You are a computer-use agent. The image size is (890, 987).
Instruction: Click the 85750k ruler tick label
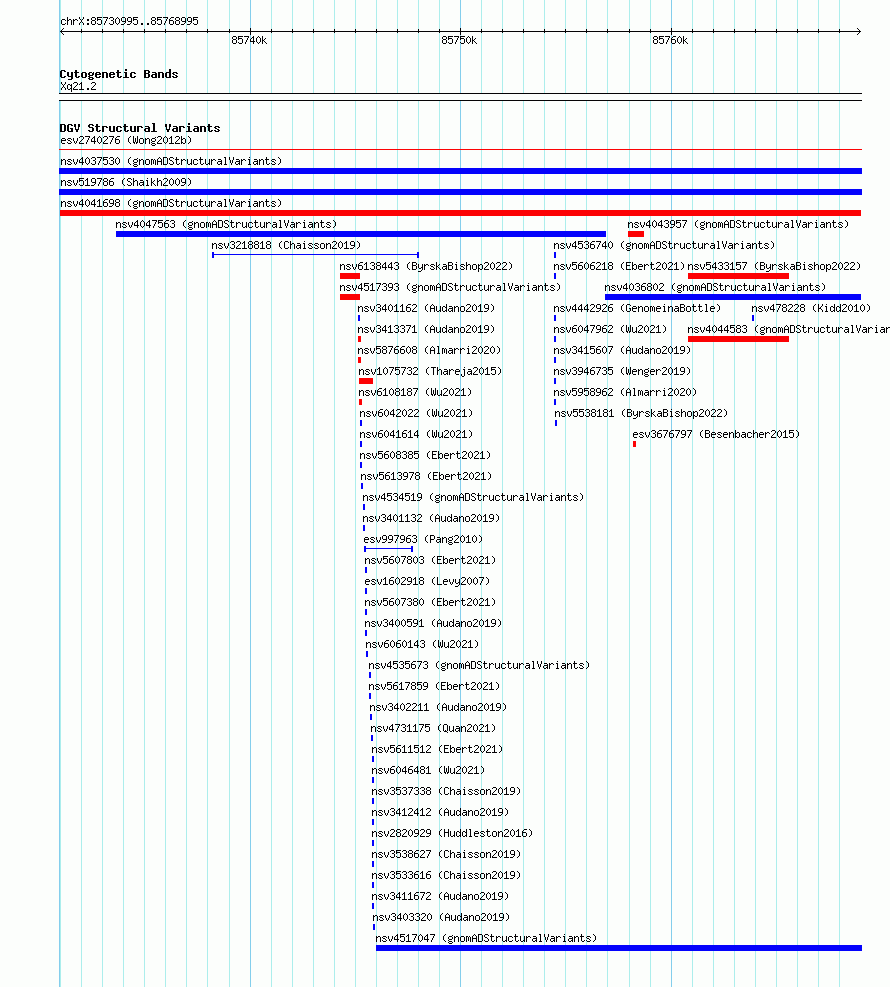coord(459,40)
